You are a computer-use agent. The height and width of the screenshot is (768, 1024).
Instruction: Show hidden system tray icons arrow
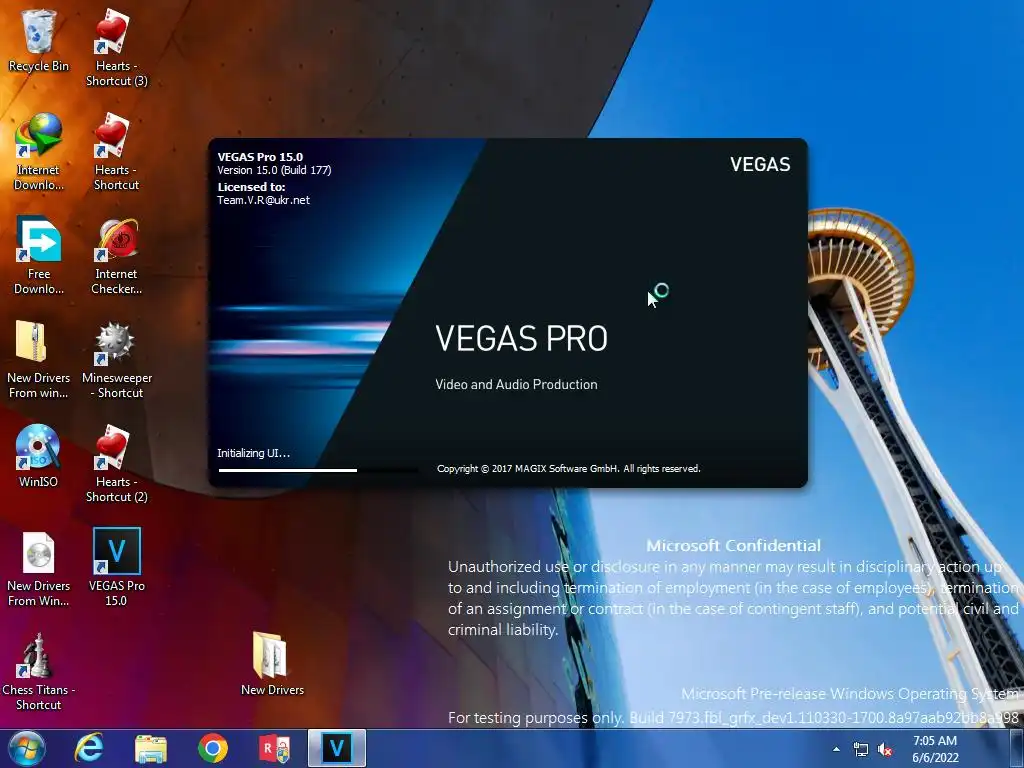pyautogui.click(x=837, y=749)
